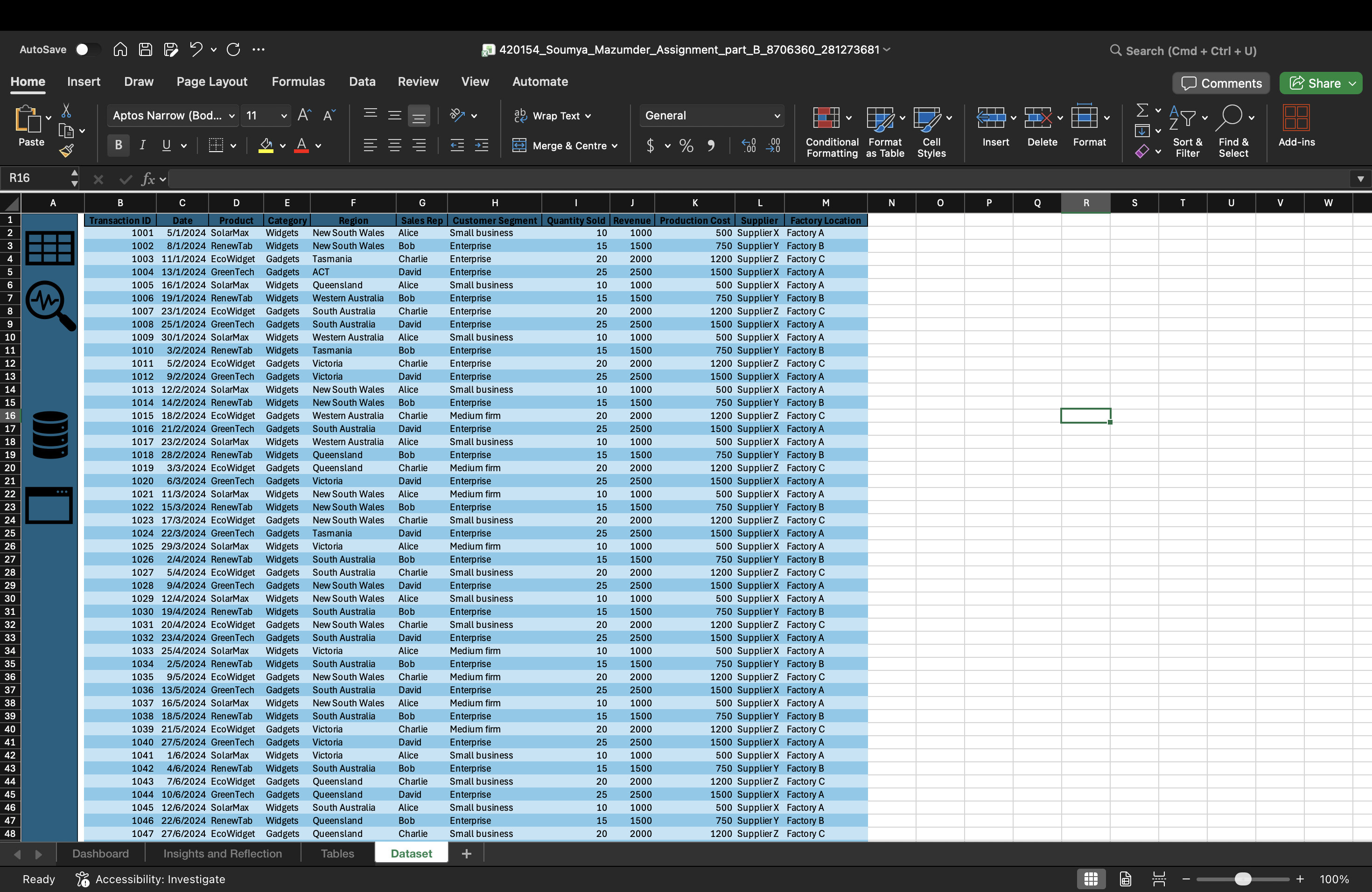Add a new sheet with plus button
This screenshot has width=1372, height=892.
click(466, 853)
